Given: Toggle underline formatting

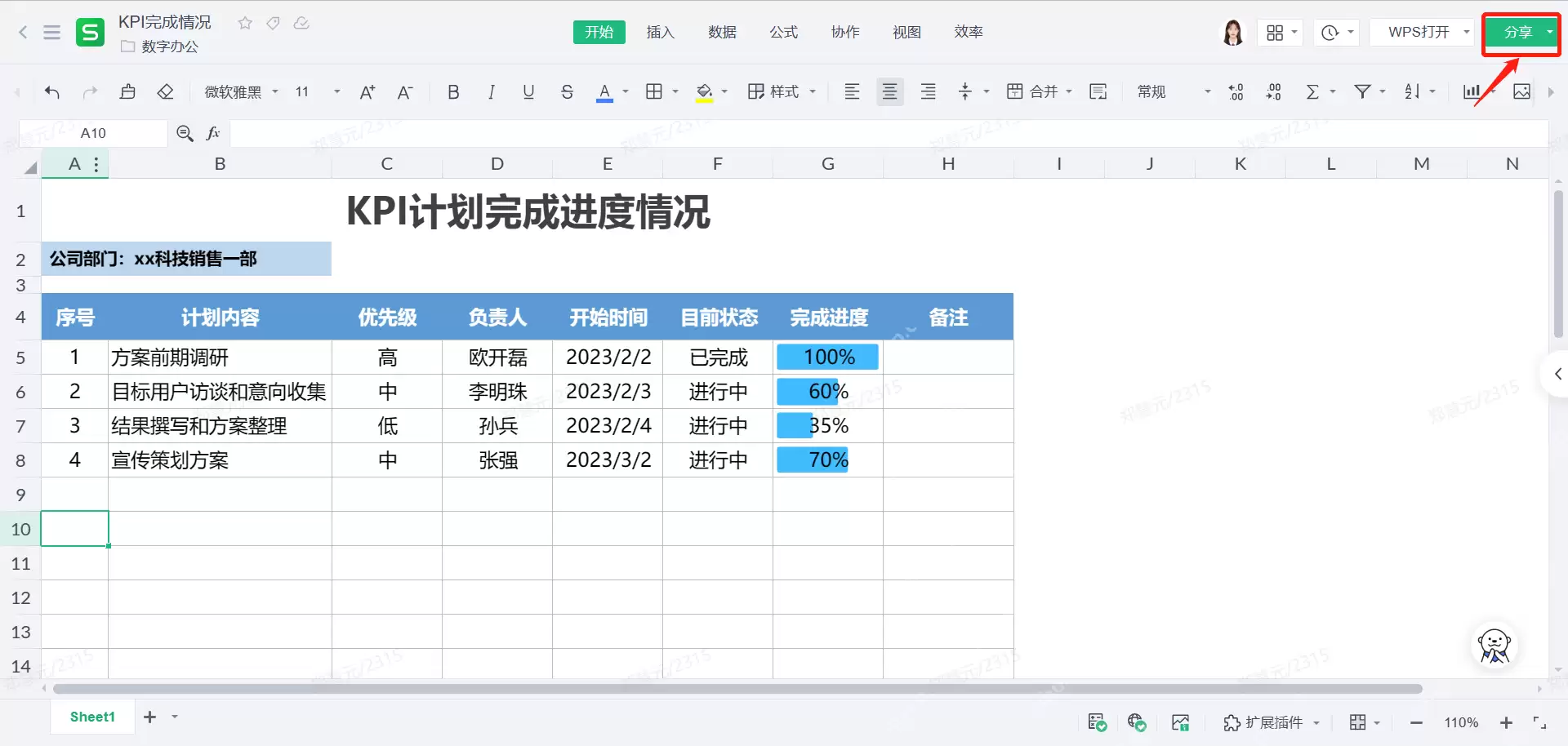Looking at the screenshot, I should [x=528, y=92].
